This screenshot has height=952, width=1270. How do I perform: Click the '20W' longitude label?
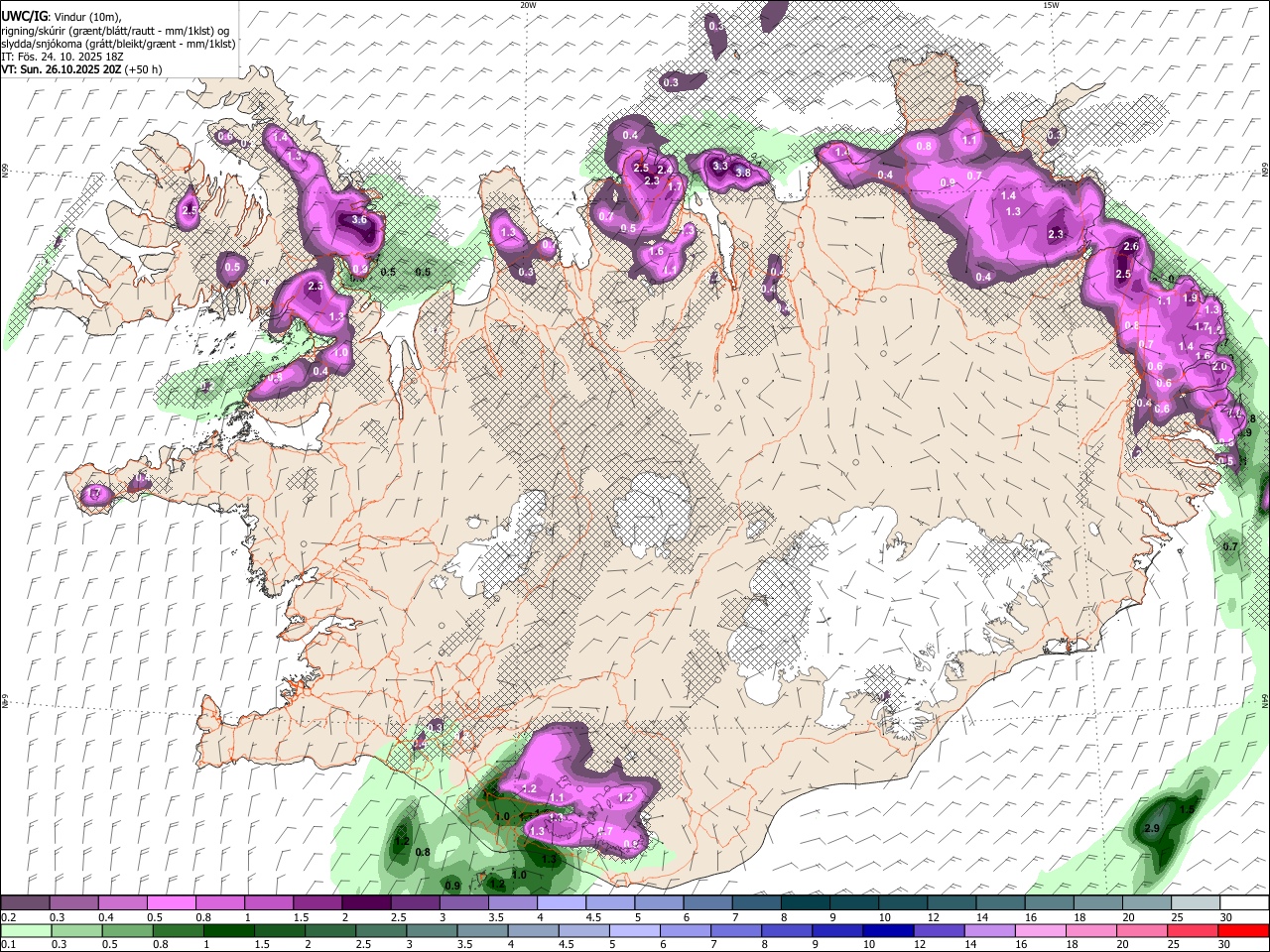[528, 5]
